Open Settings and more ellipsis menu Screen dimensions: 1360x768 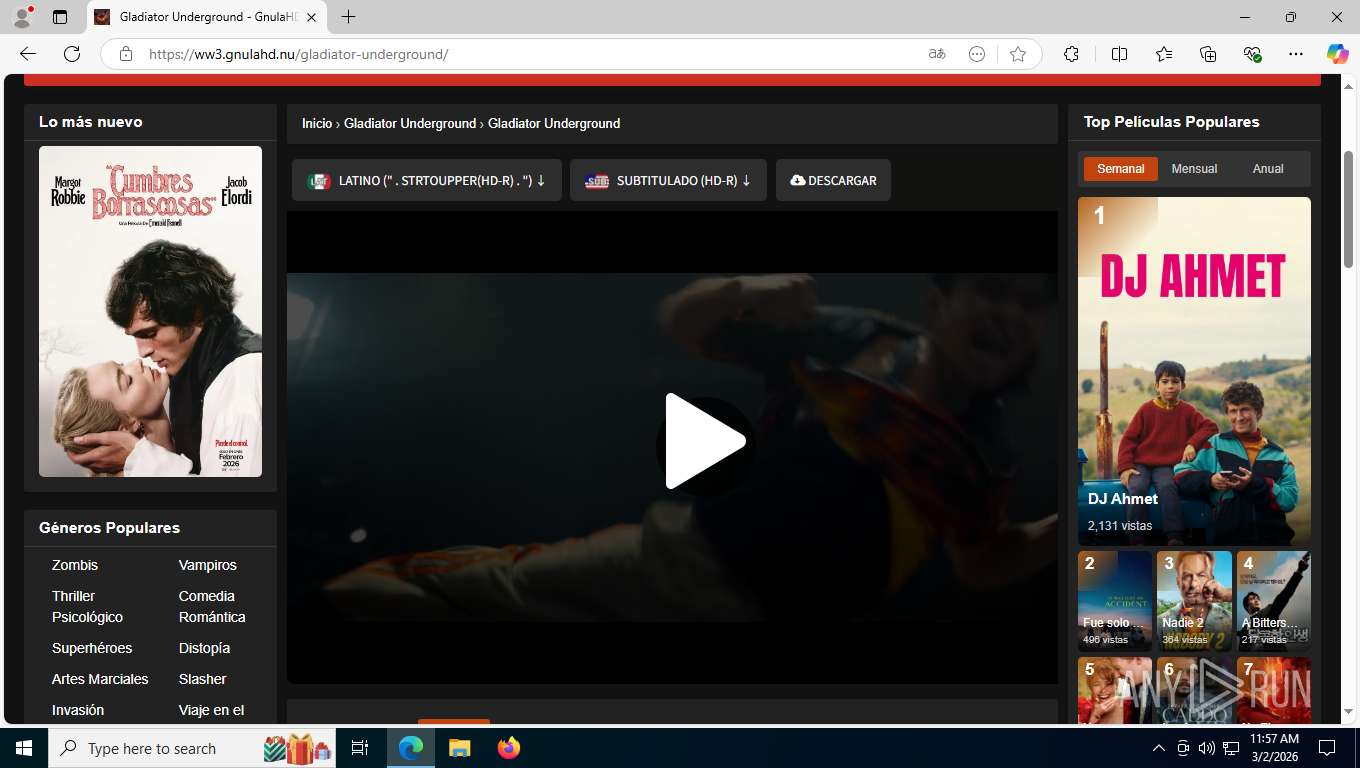tap(1296, 54)
